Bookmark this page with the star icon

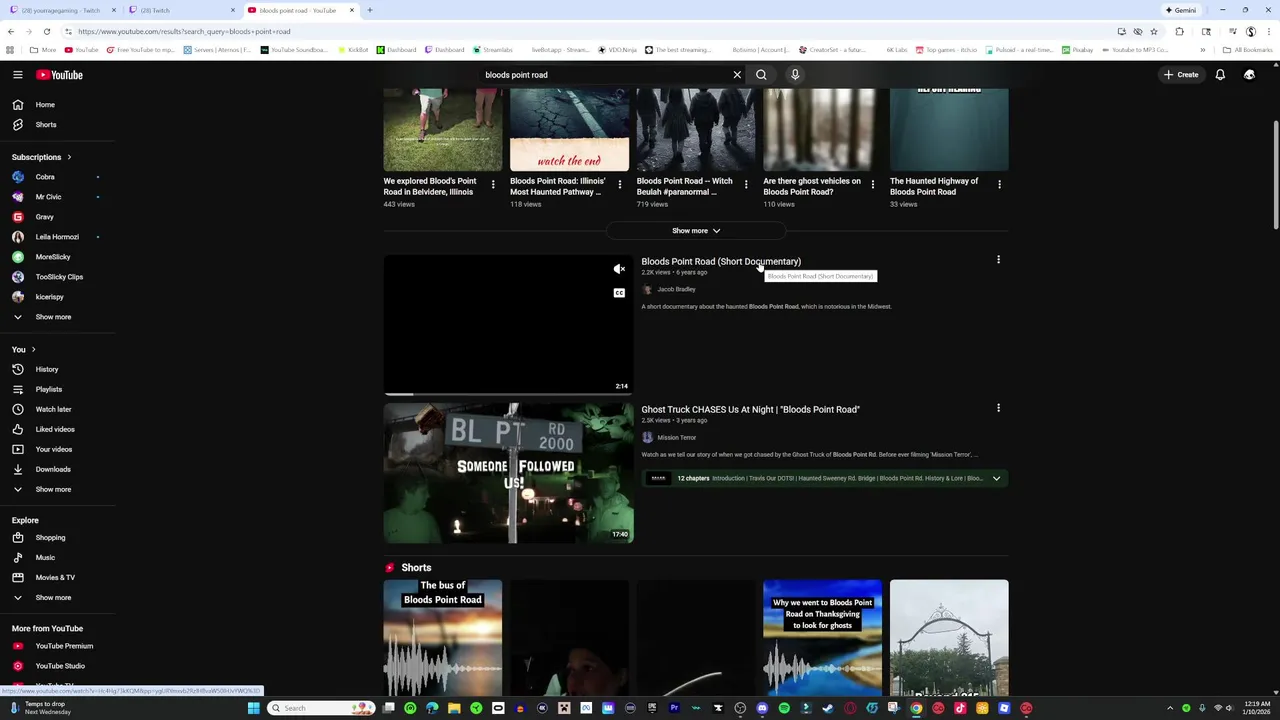pos(1153,31)
